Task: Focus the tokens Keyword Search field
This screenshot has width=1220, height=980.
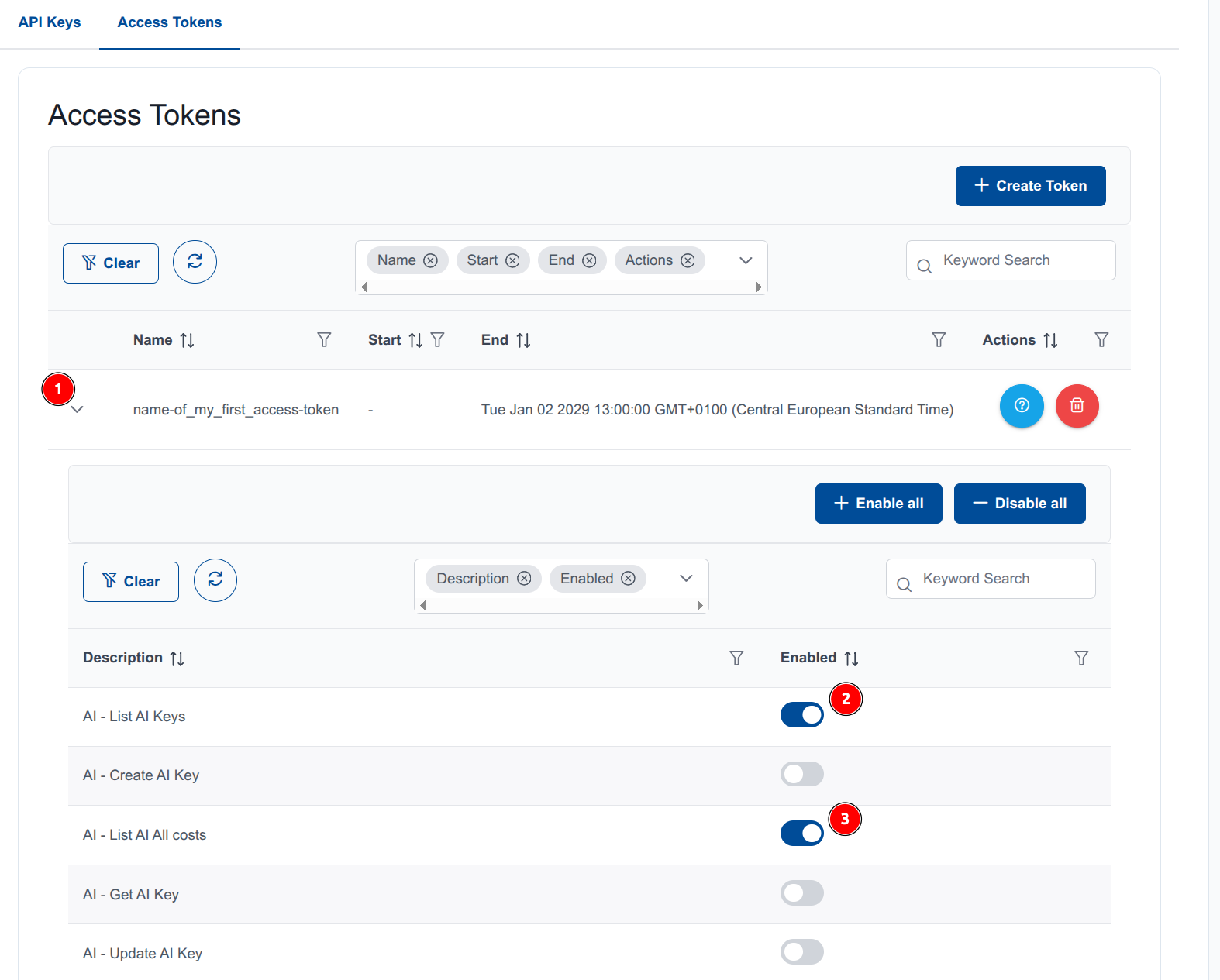Action: coord(1011,260)
